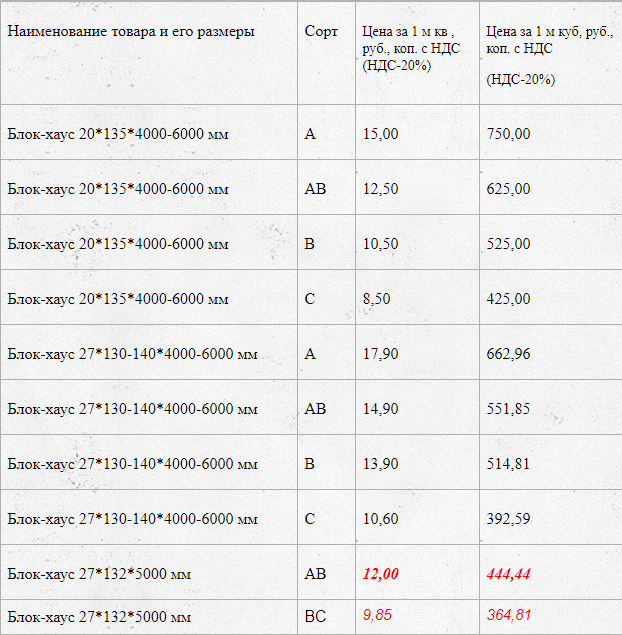The height and width of the screenshot is (635, 622).
Task: Click the 10,60 square meter price
Action: pos(380,519)
